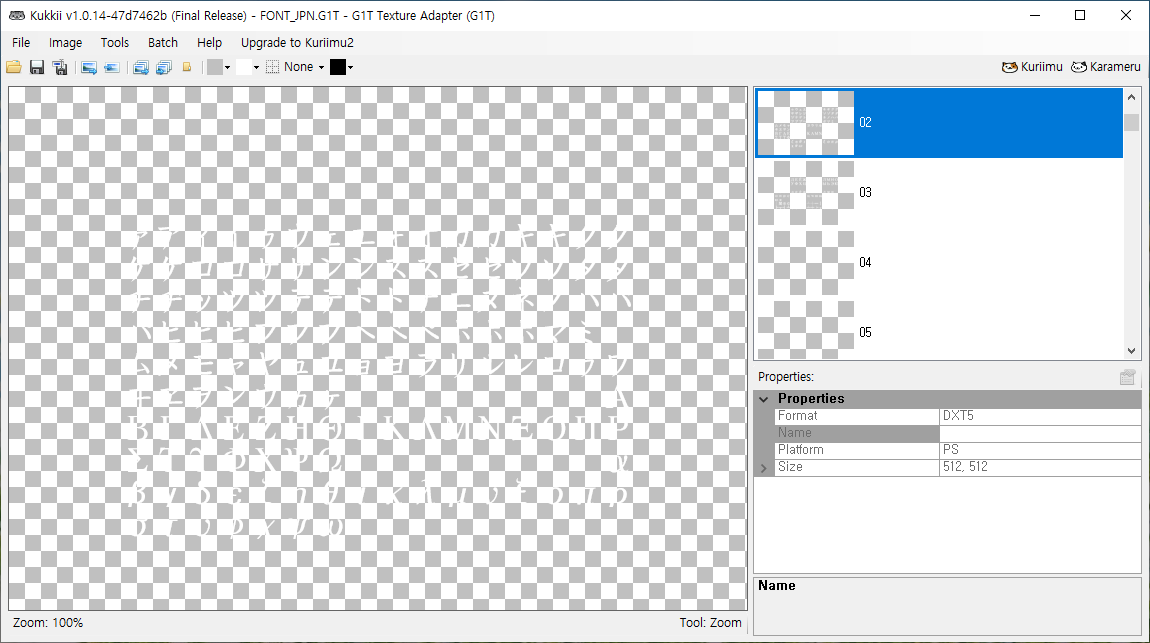Click scroll down arrow of texture list
Image resolution: width=1150 pixels, height=643 pixels.
coord(1131,351)
